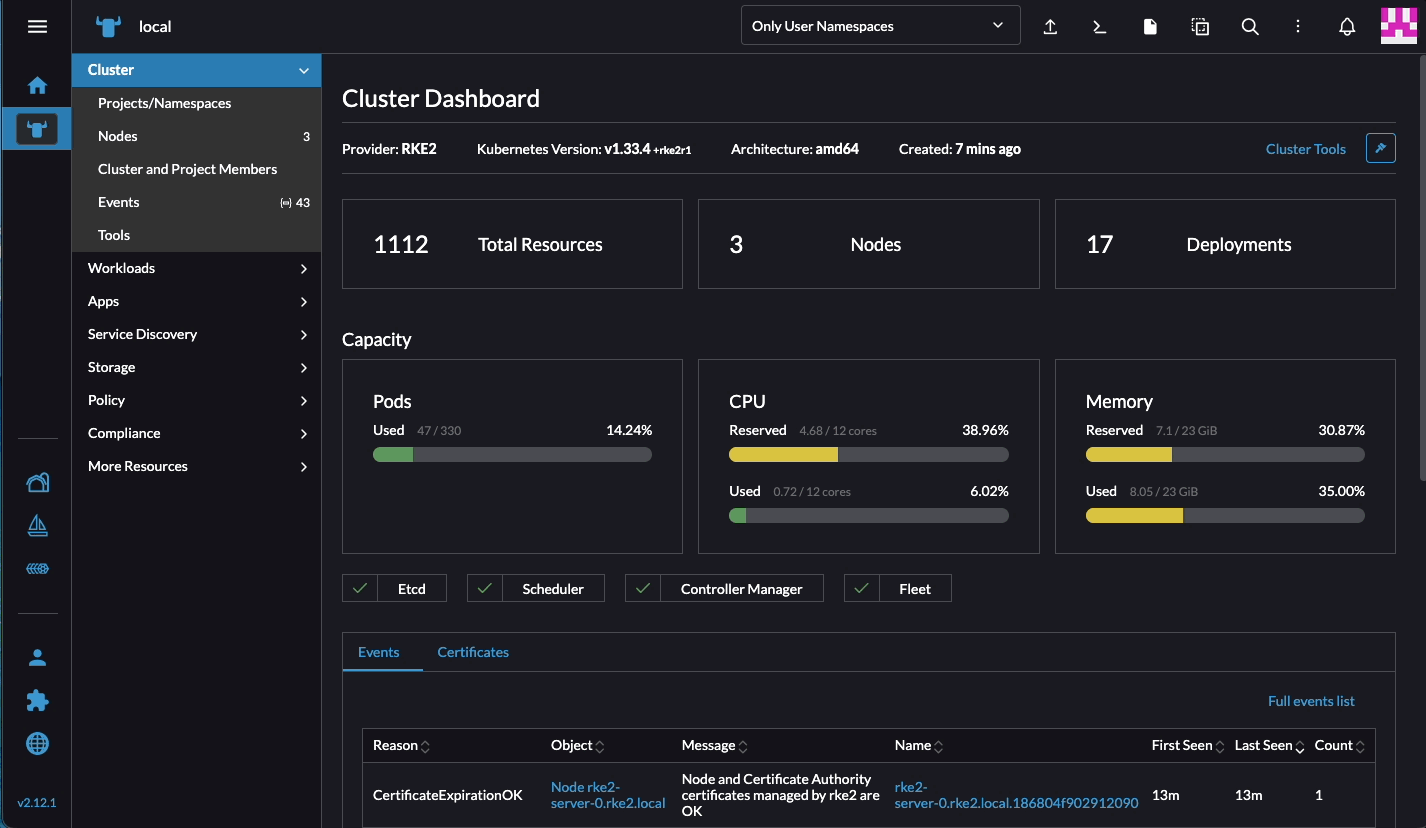Image resolution: width=1426 pixels, height=828 pixels.
Task: Download the KubeConfig file icon
Action: pyautogui.click(x=1150, y=27)
